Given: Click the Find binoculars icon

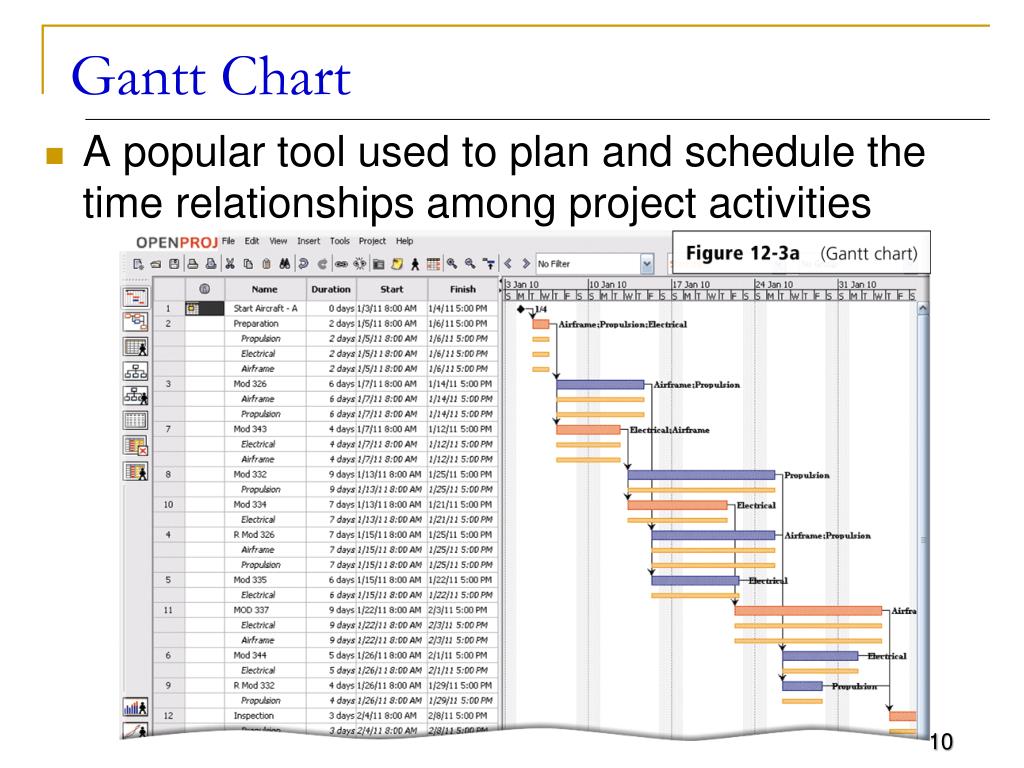Looking at the screenshot, I should click(285, 264).
